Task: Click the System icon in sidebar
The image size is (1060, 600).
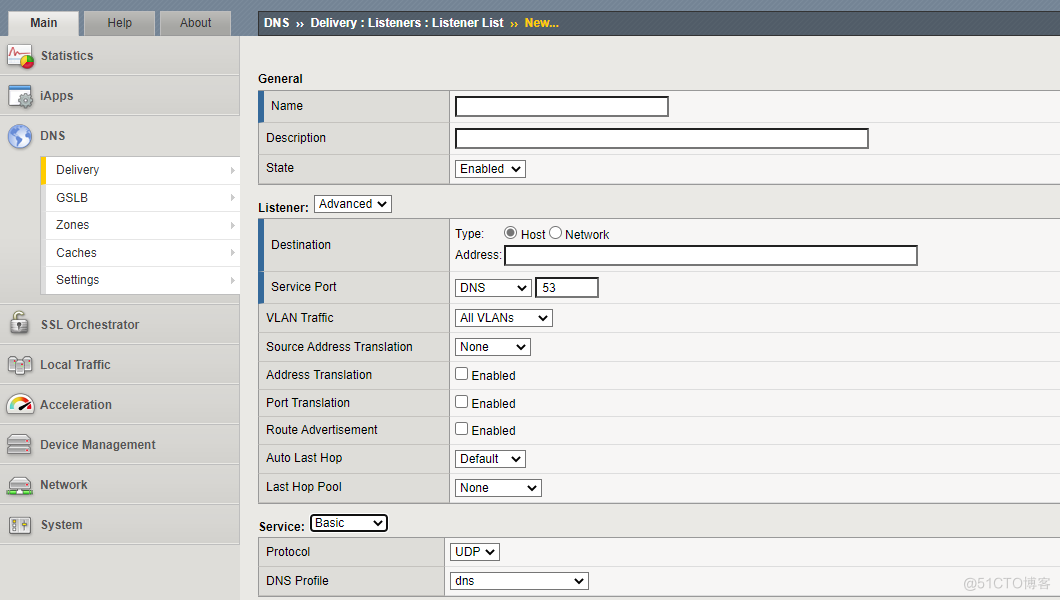Action: (20, 525)
